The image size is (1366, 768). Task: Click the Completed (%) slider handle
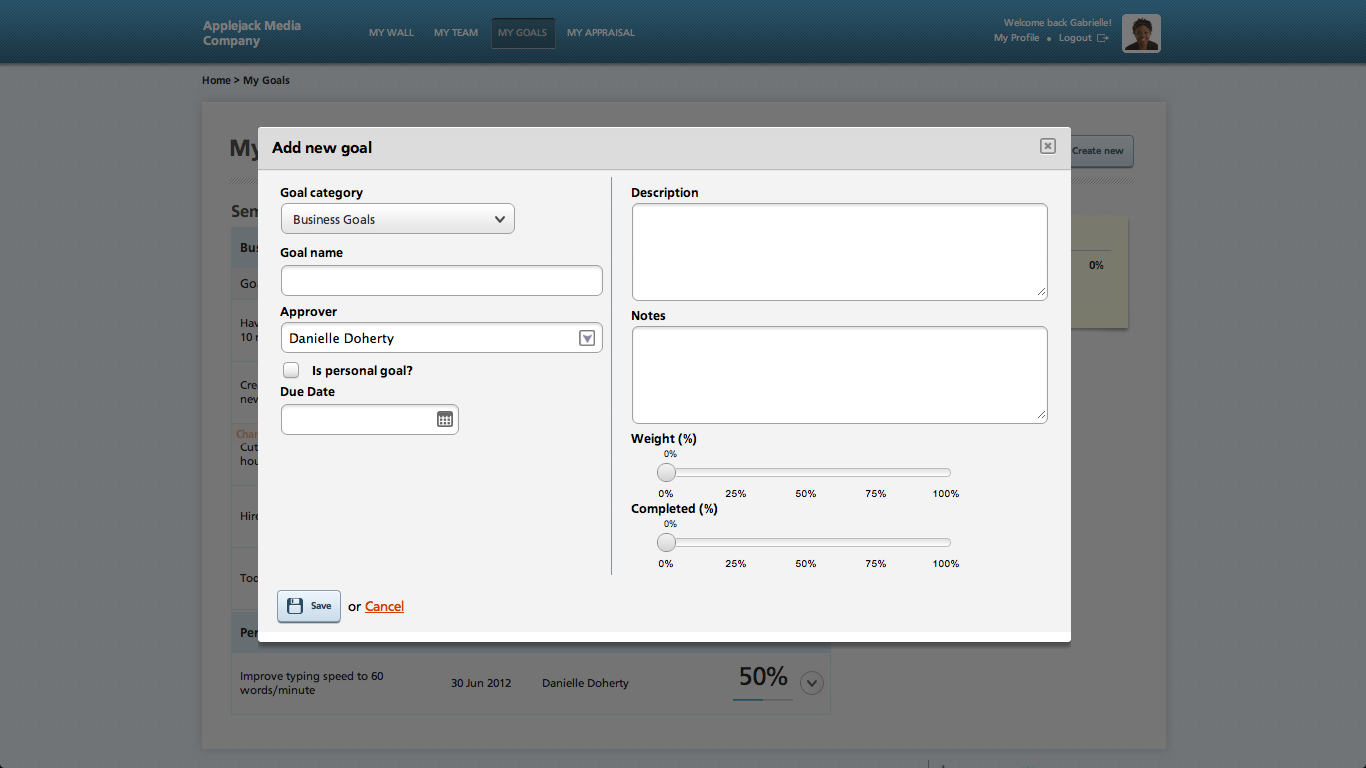pyautogui.click(x=667, y=542)
